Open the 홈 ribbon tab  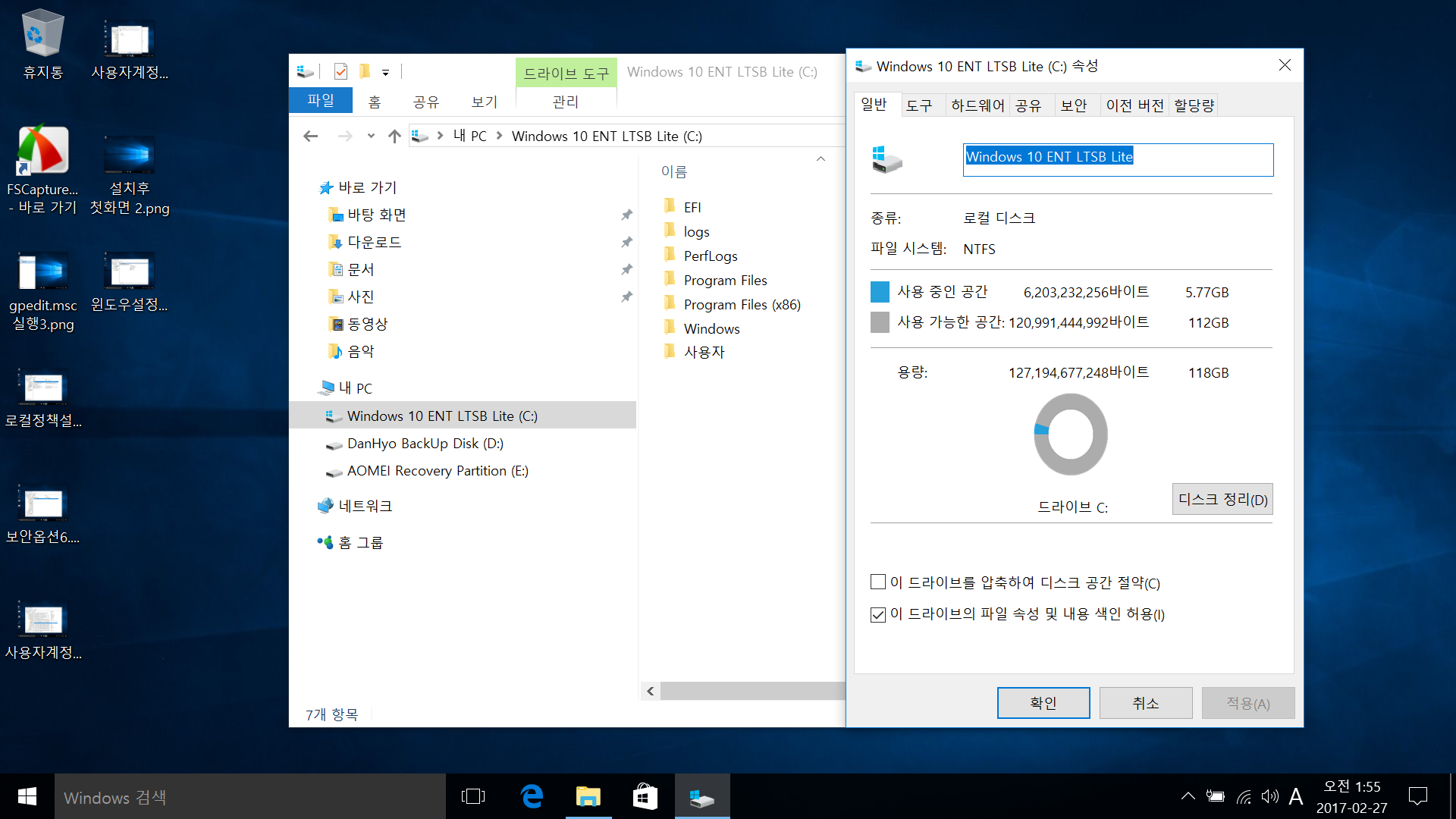(375, 102)
